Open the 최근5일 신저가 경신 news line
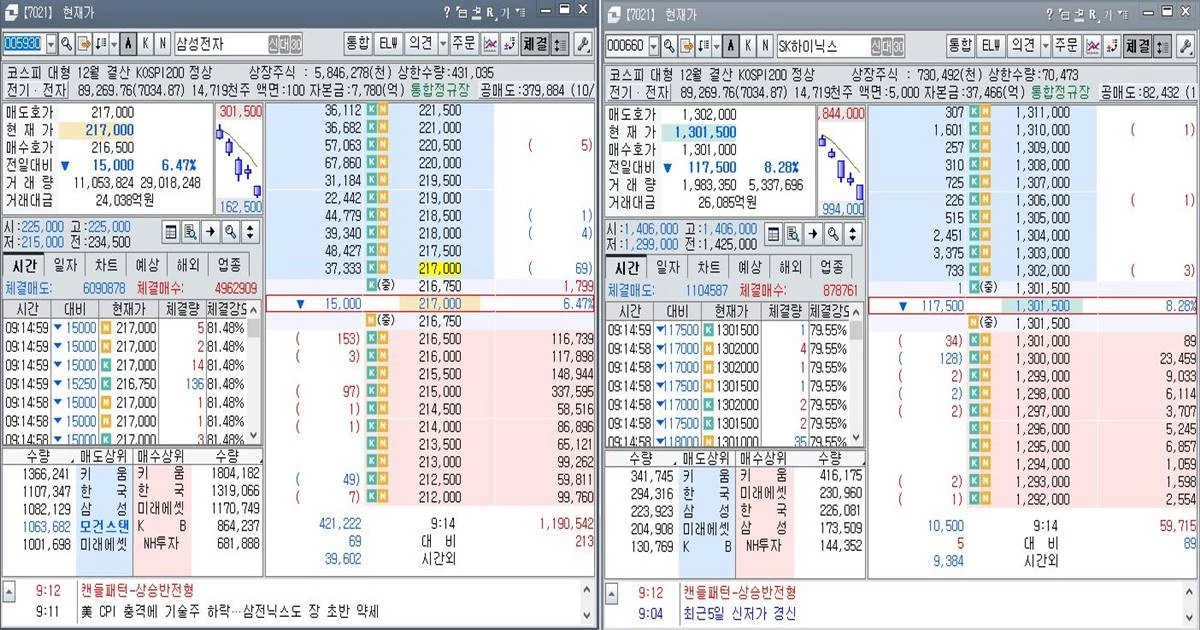This screenshot has width=1200, height=630. (741, 611)
